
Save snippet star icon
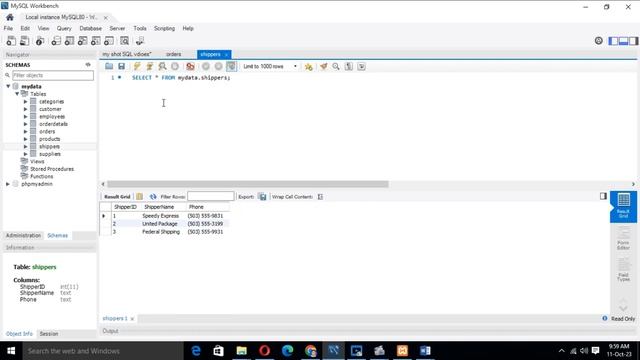(309, 67)
